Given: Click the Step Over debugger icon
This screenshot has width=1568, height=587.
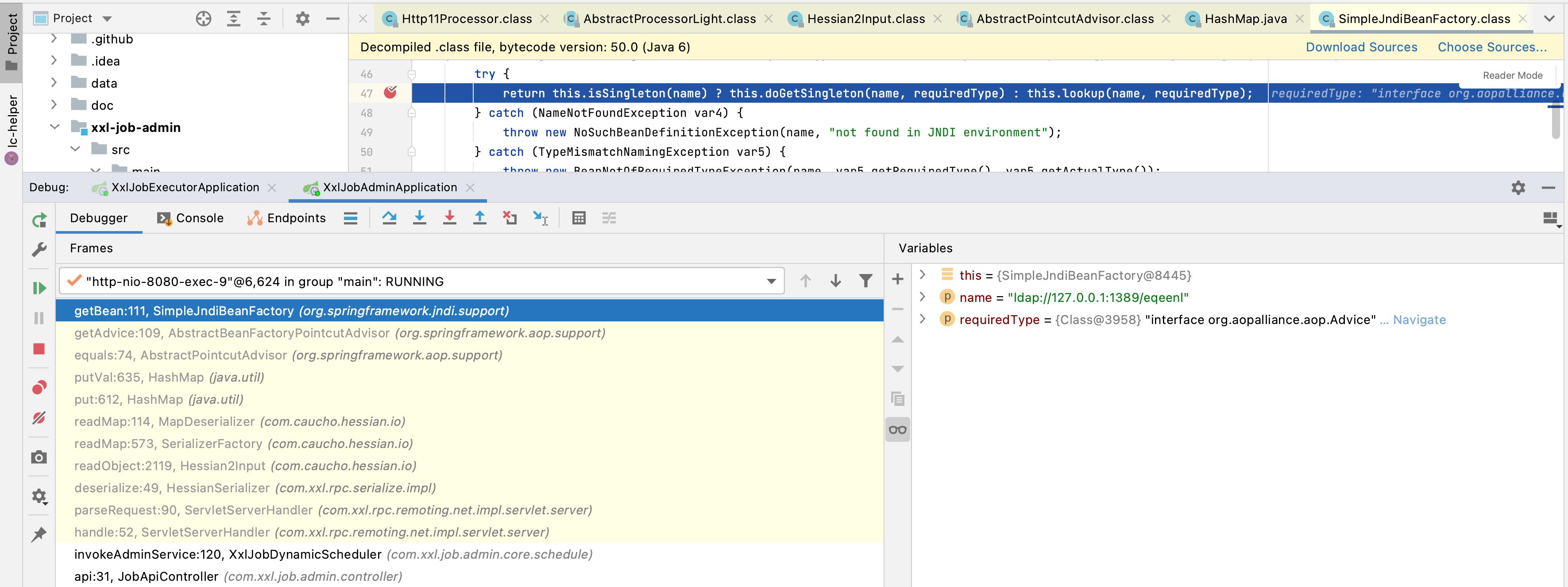Looking at the screenshot, I should click(389, 218).
